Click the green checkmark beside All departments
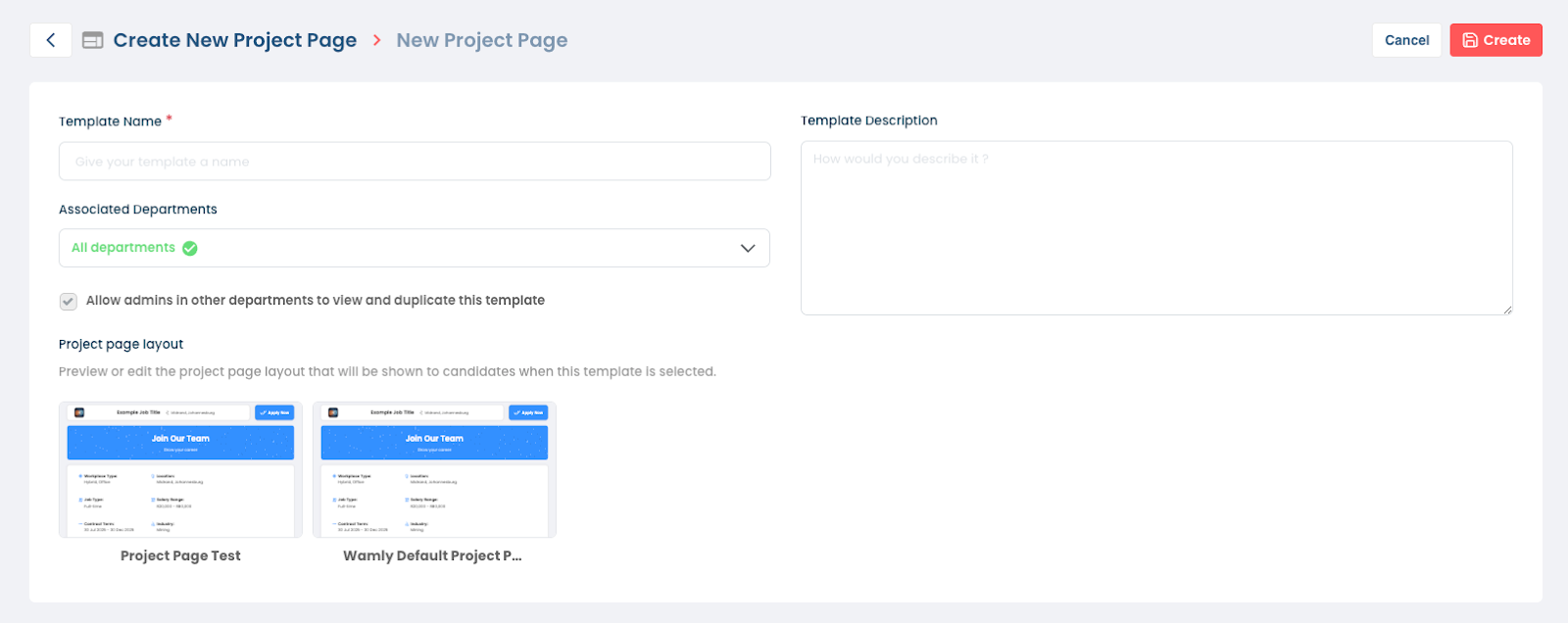The width and height of the screenshot is (1568, 623). [x=190, y=249]
